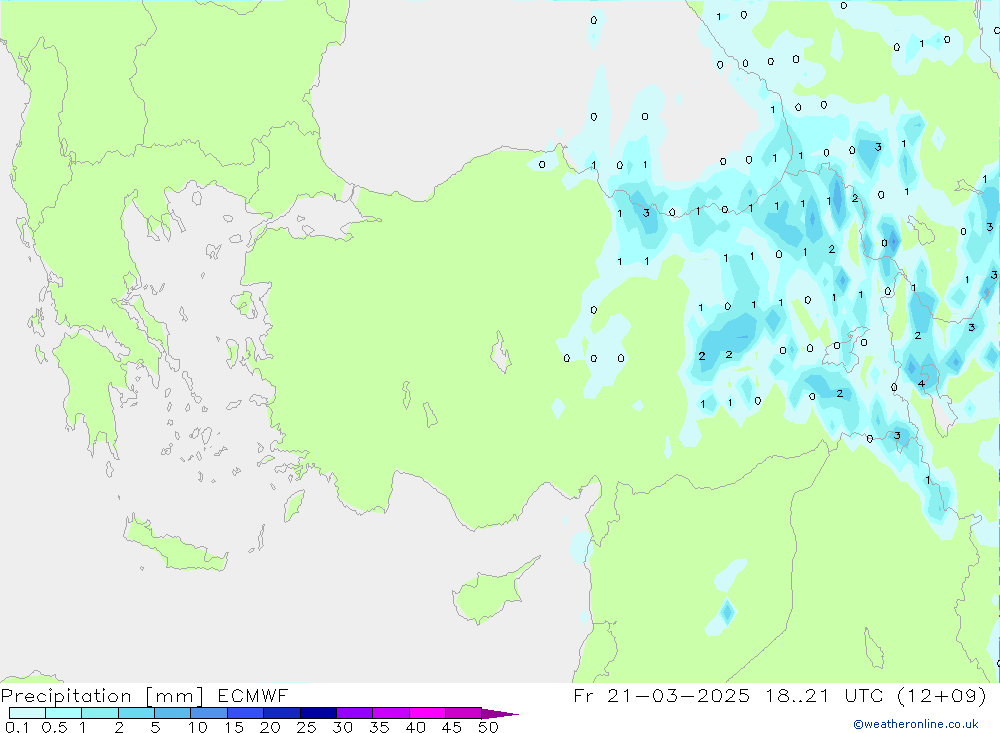Click the legend label '25'
This screenshot has width=1000, height=733.
(x=306, y=727)
